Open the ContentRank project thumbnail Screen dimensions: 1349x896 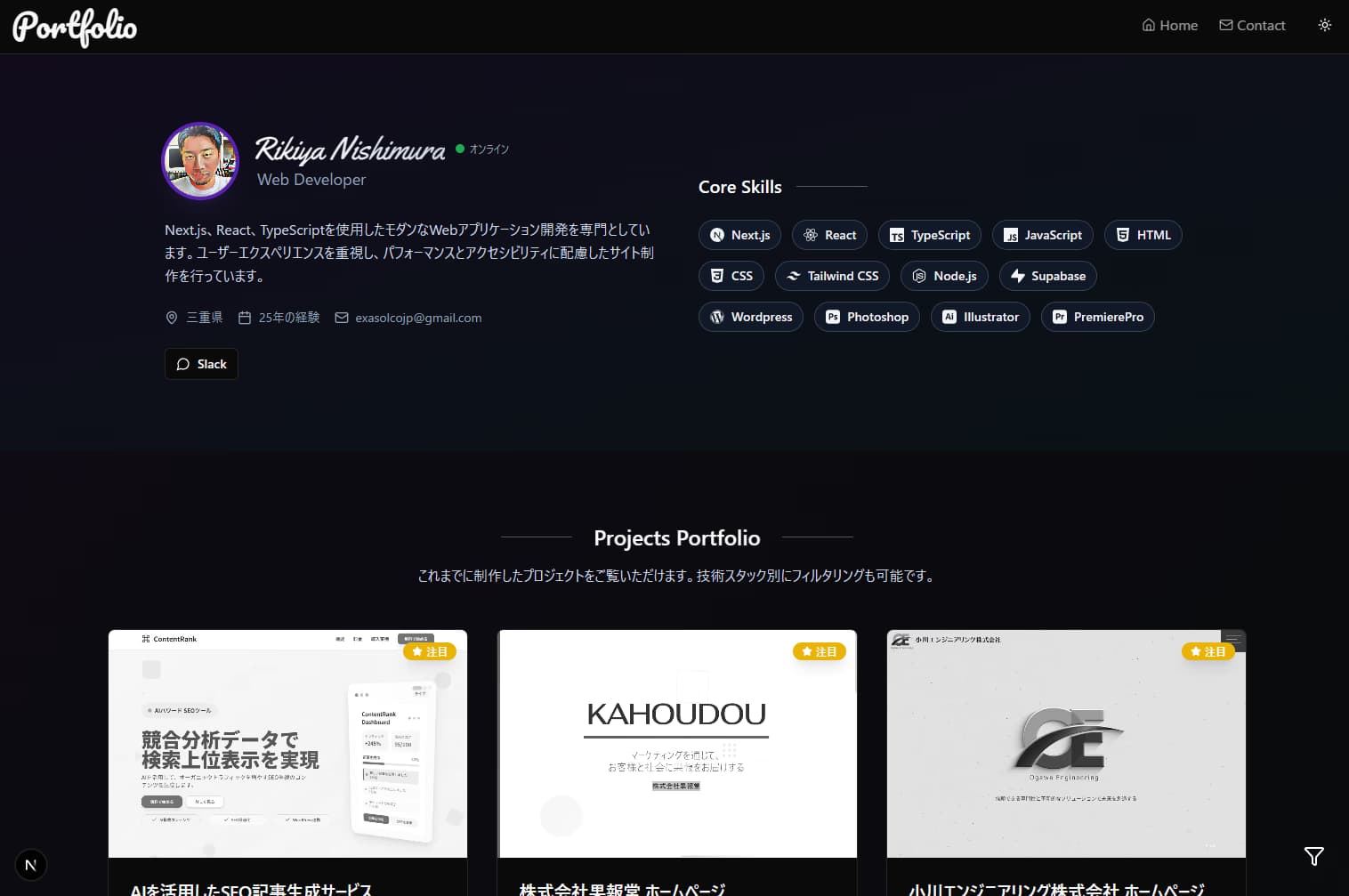click(287, 744)
